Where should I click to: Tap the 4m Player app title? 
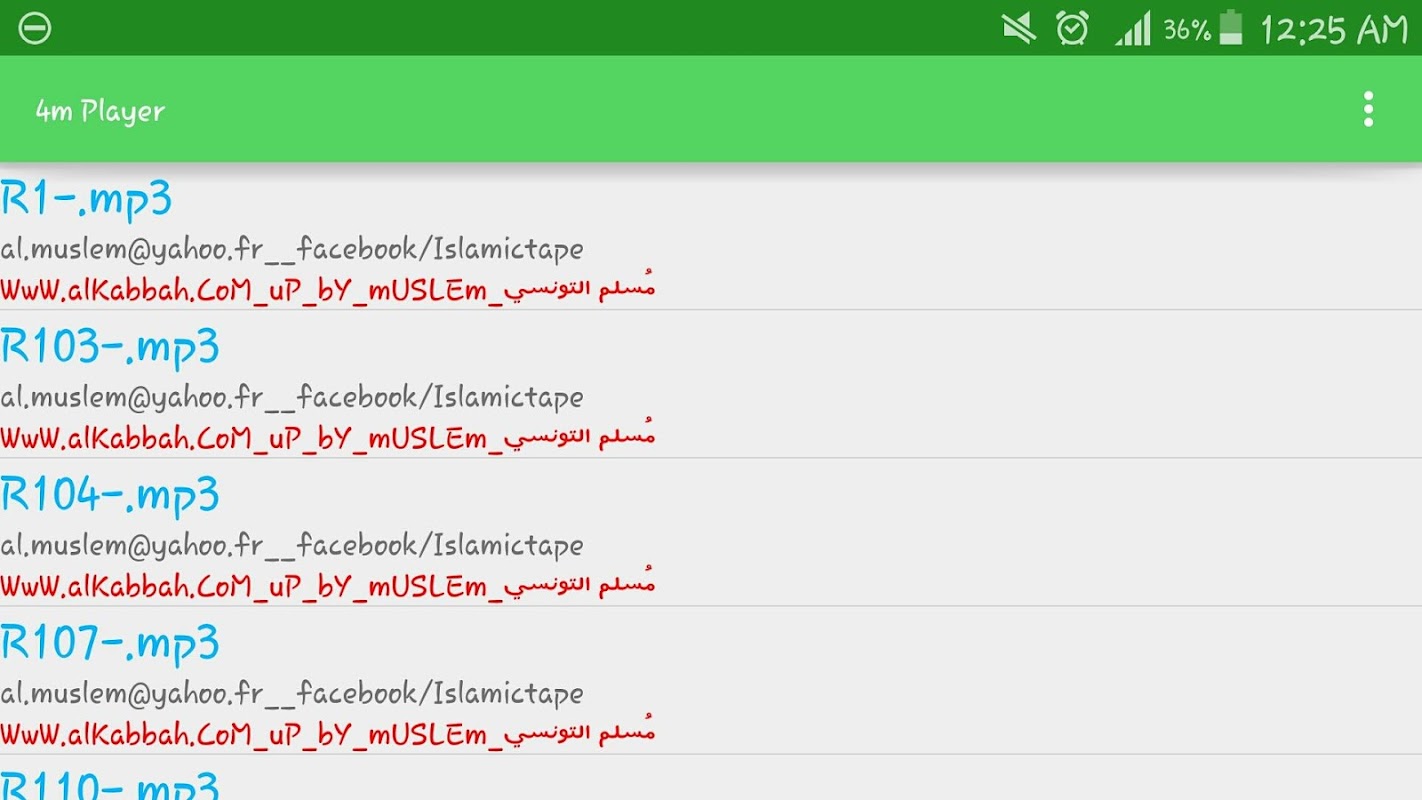pyautogui.click(x=100, y=110)
